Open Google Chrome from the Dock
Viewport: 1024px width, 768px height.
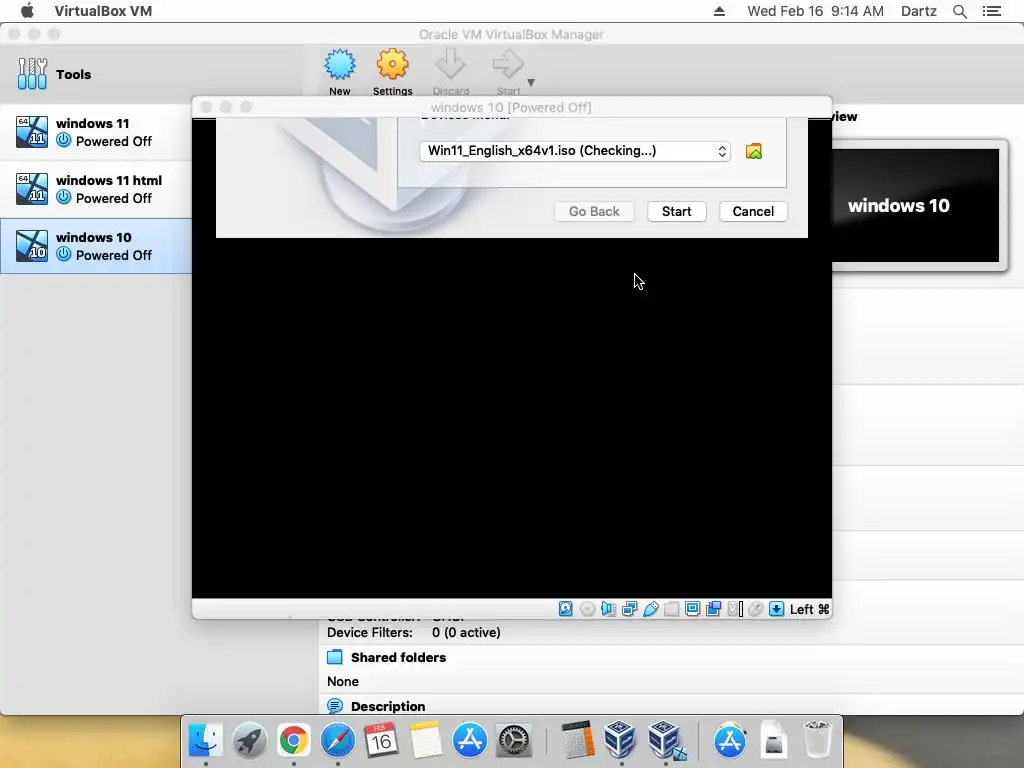294,740
